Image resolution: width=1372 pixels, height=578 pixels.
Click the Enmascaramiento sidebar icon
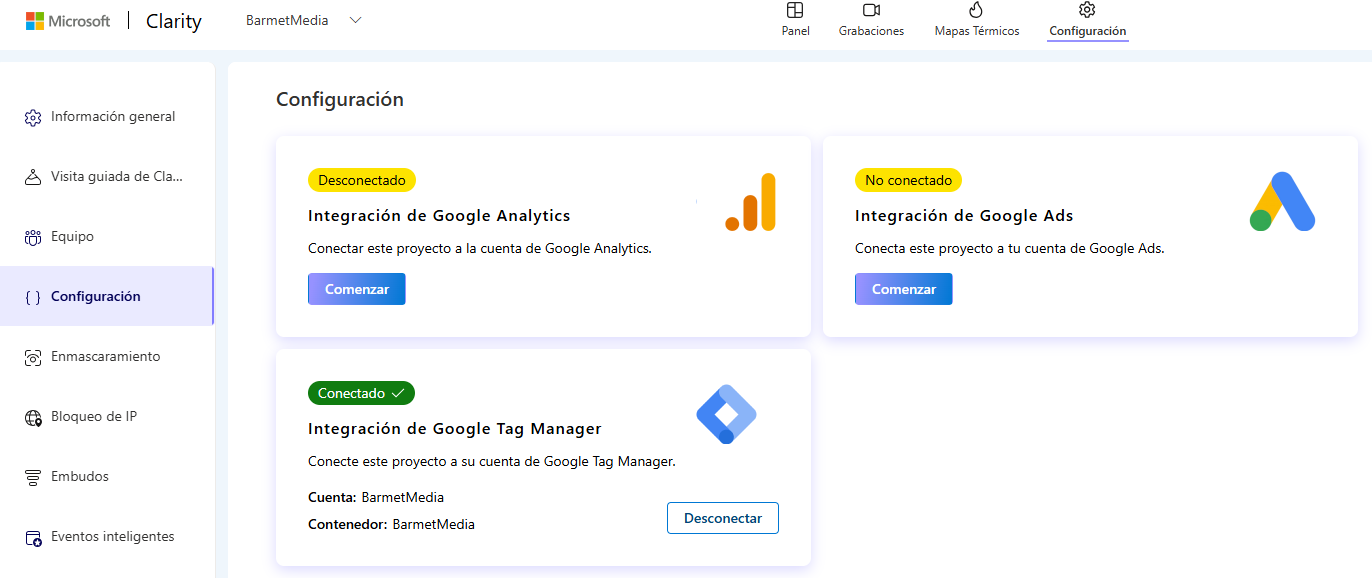(33, 357)
